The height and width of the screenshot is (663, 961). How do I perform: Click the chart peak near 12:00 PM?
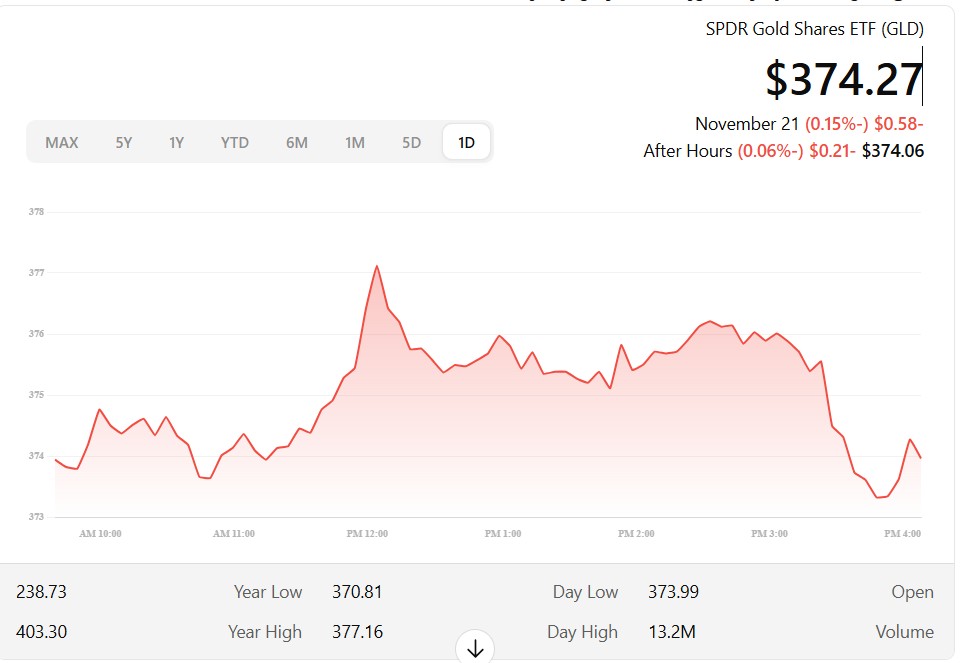(377, 267)
